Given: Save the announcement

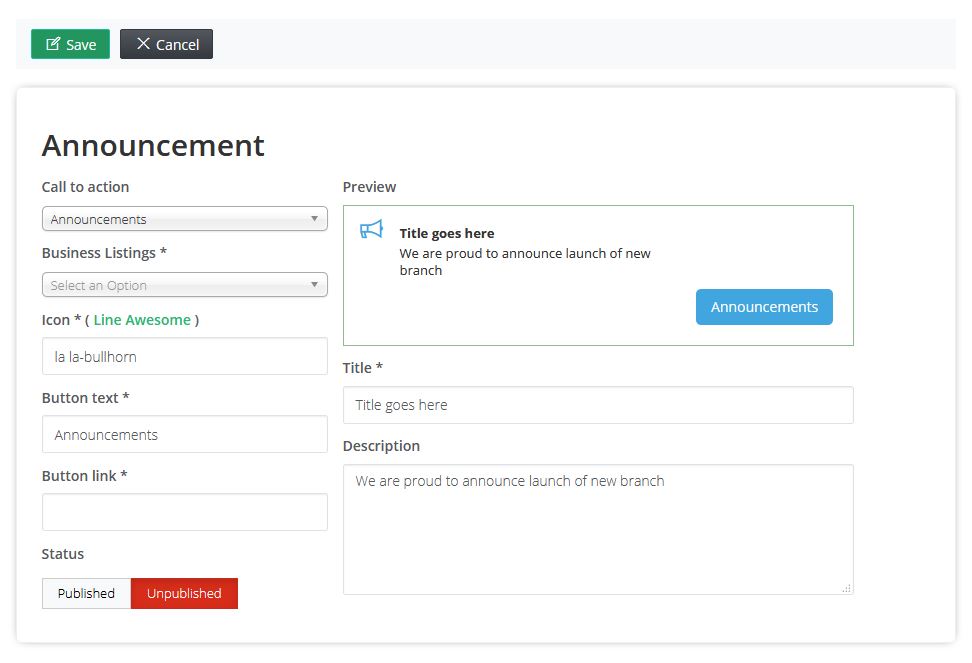Looking at the screenshot, I should [x=71, y=44].
